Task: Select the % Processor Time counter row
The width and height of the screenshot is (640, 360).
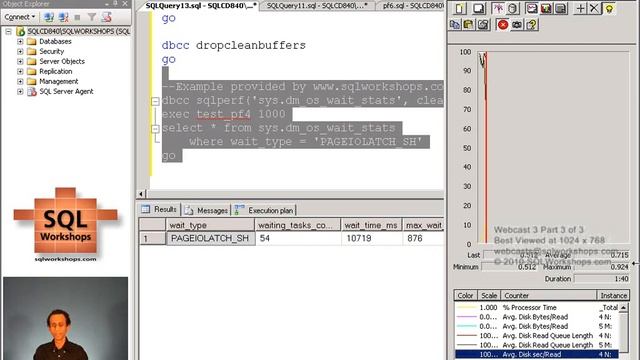Action: (x=537, y=307)
